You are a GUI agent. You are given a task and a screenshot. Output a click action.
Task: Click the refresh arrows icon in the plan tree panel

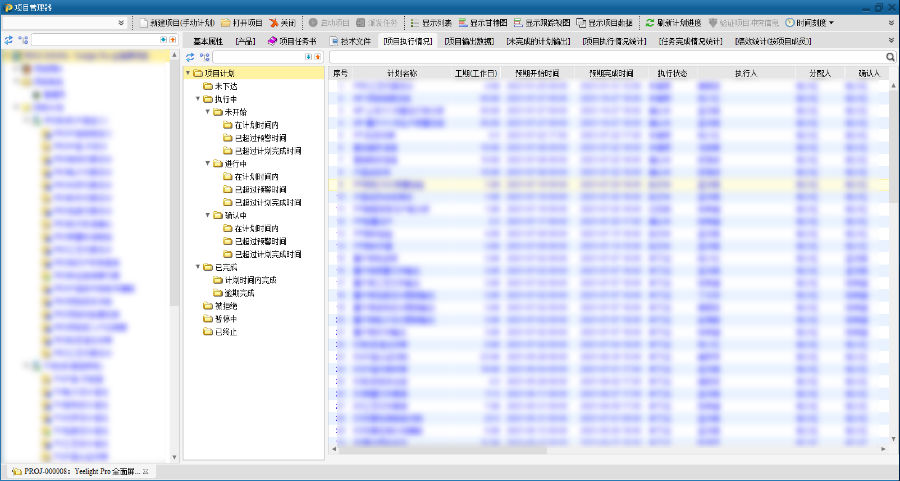pos(190,57)
